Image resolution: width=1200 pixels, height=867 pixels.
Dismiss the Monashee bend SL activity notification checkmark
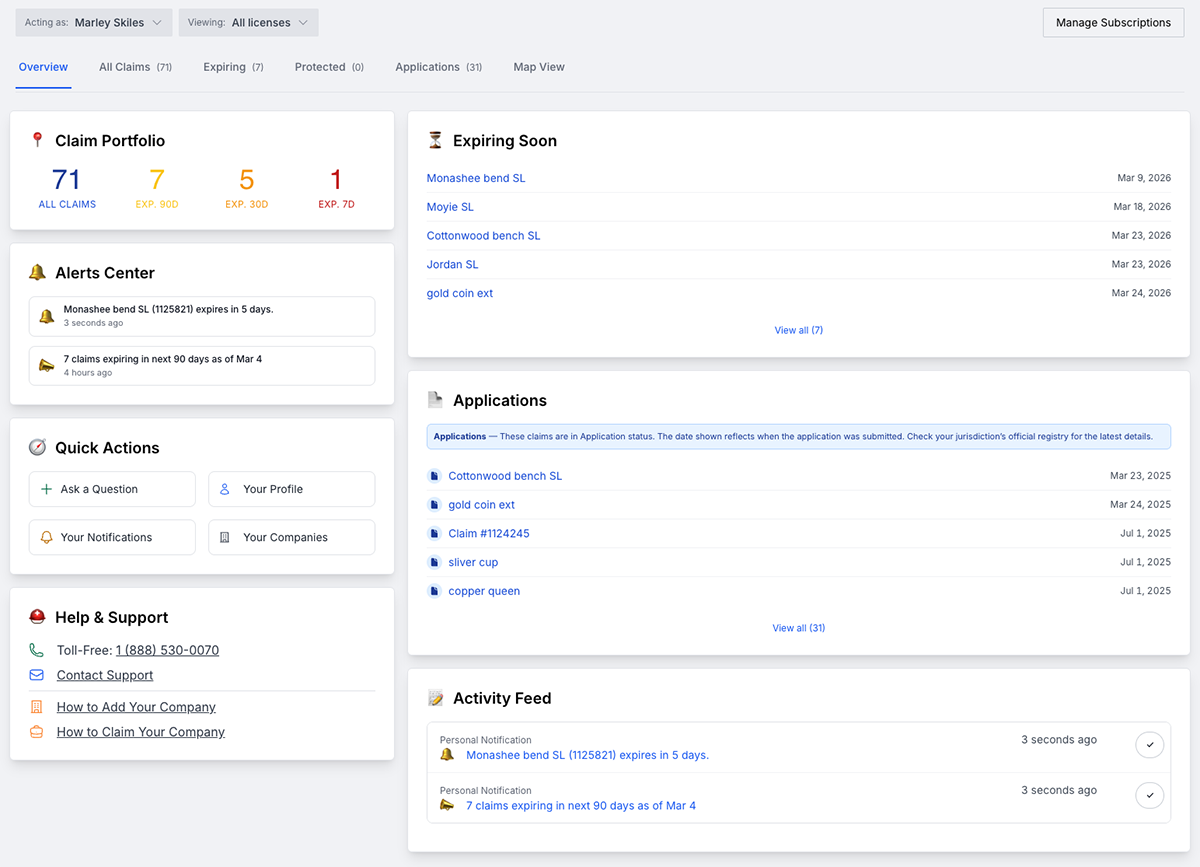[x=1149, y=745]
